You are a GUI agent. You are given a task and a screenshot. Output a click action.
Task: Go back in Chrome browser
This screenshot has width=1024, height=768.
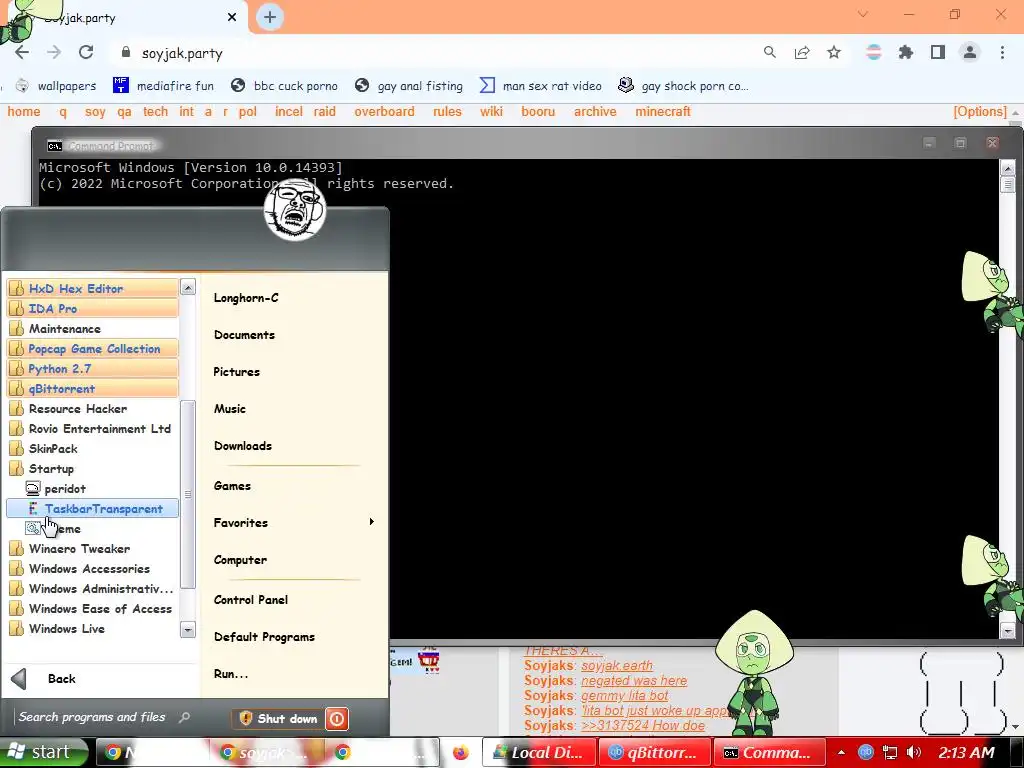click(x=22, y=53)
